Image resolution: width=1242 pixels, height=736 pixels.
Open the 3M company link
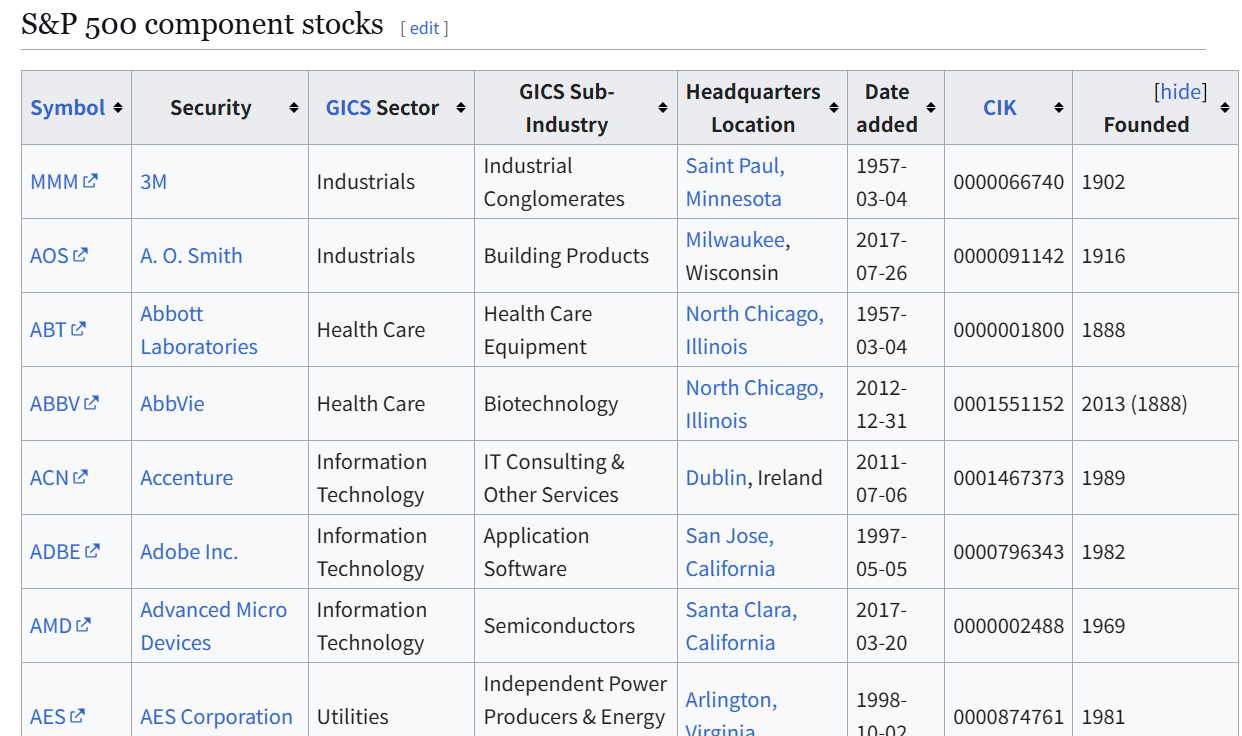coord(153,182)
